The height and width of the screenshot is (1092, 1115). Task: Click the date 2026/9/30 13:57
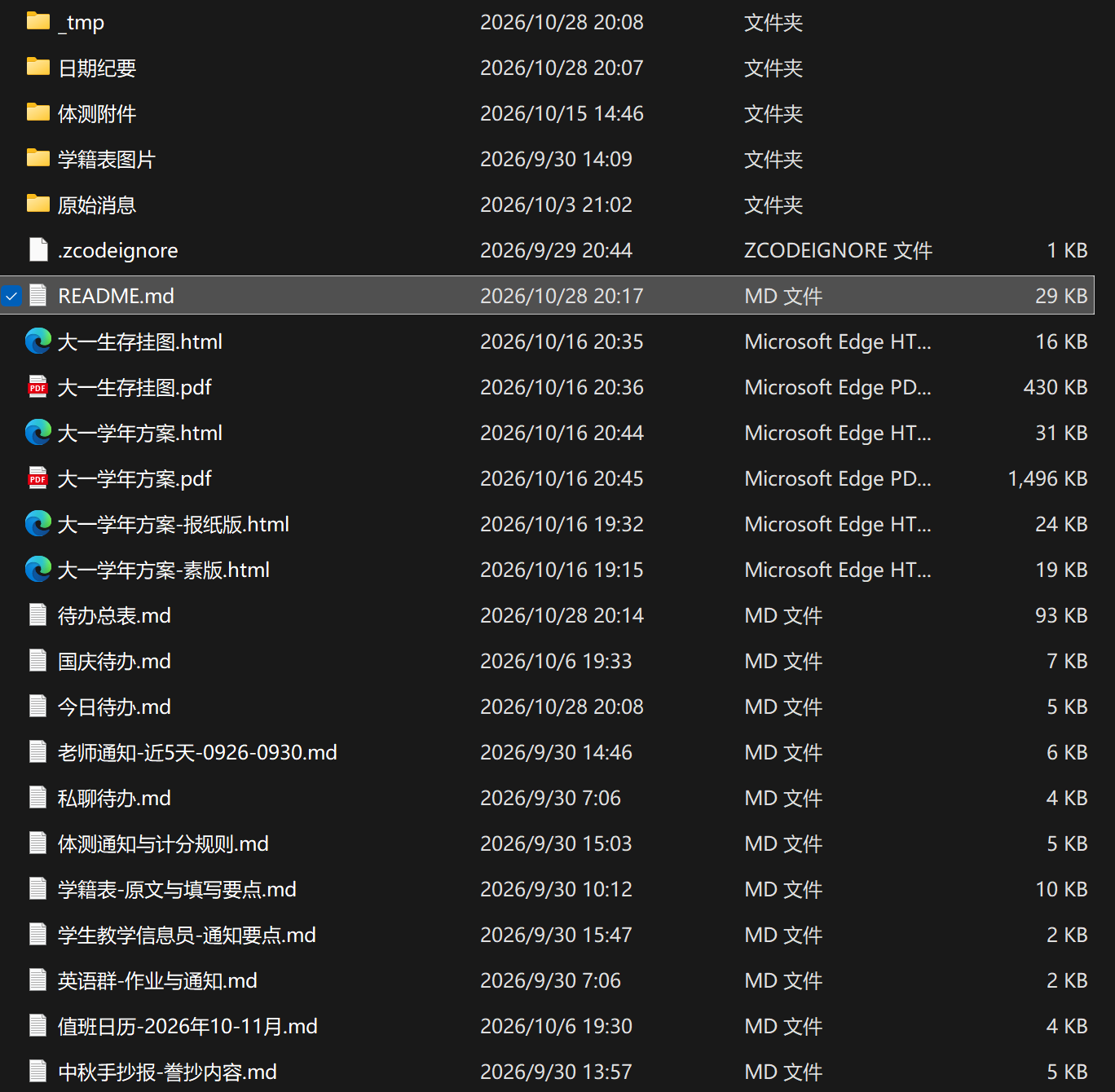coord(556,1072)
